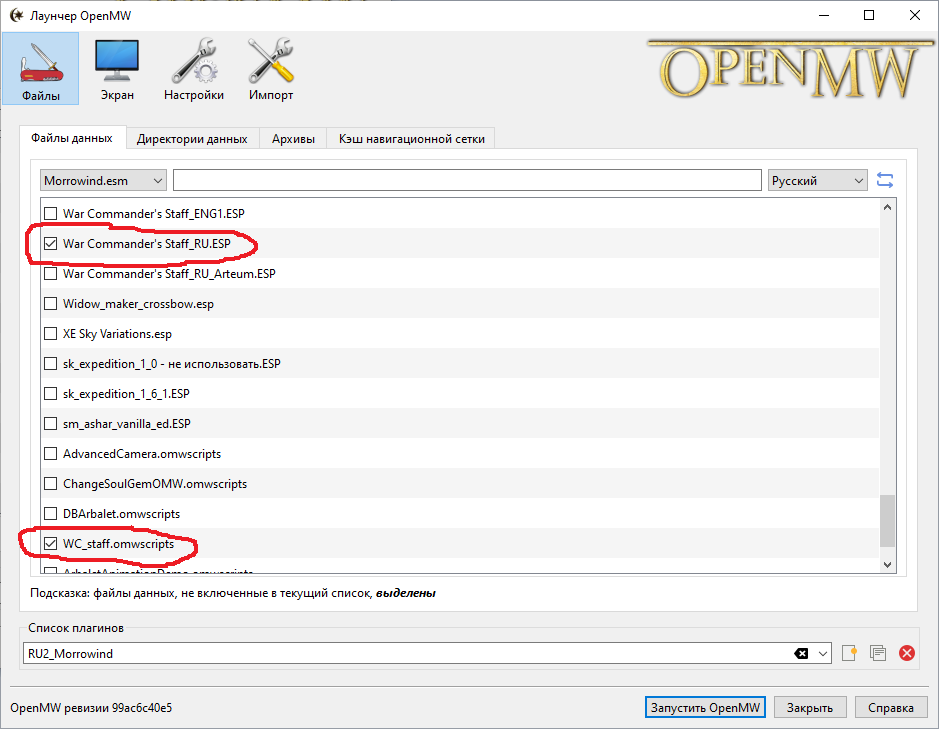Select the Widow_maker_crossbow.esp file name
The width and height of the screenshot is (939, 729).
(138, 304)
